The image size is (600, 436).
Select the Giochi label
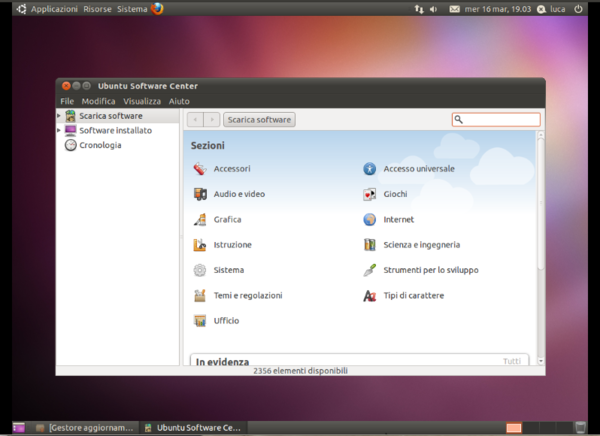point(395,194)
